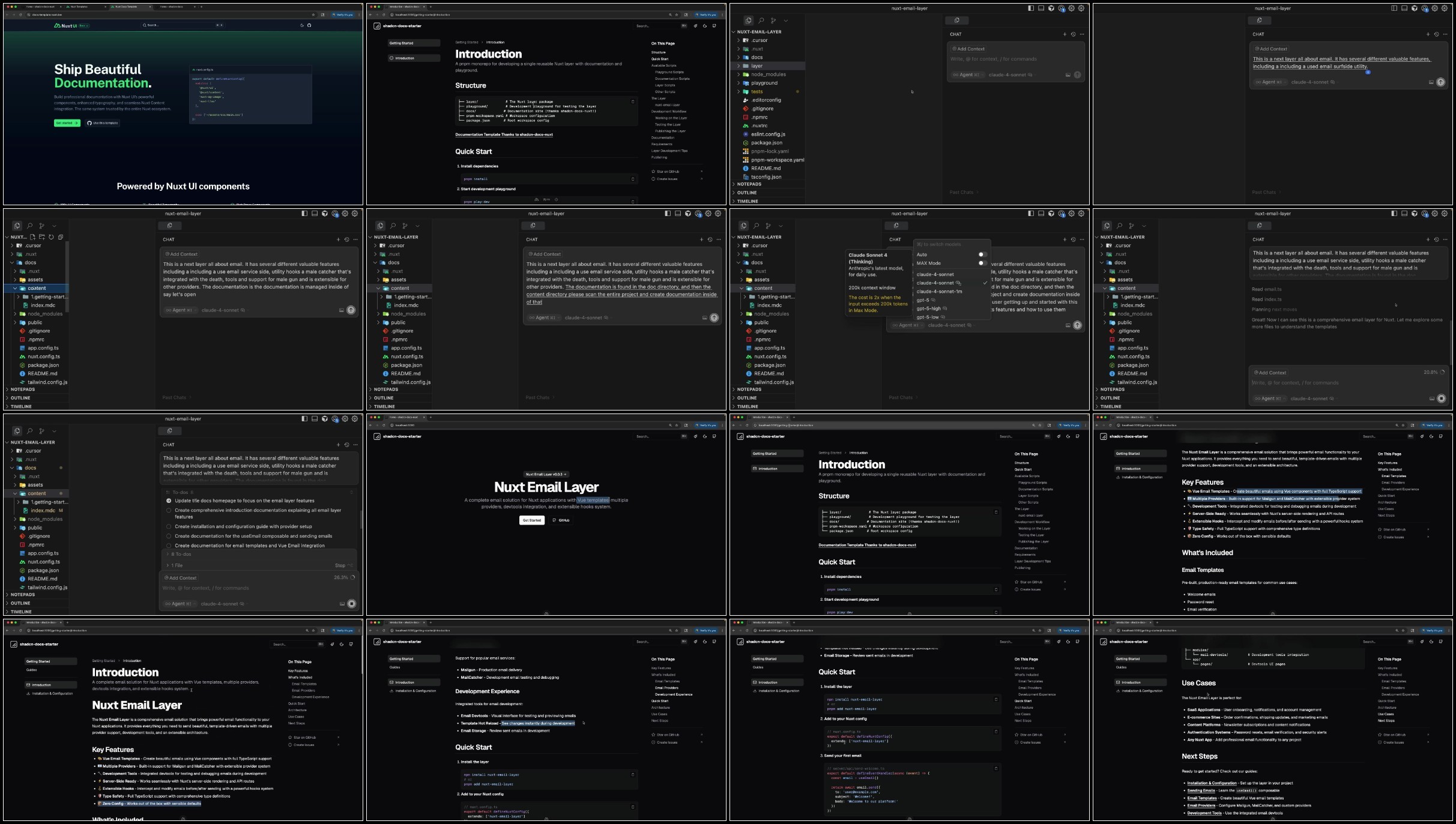Click shadcn-docs-starter logo on the Nuxt Email Layer hero page
This screenshot has height=824, width=1456.
(x=397, y=436)
